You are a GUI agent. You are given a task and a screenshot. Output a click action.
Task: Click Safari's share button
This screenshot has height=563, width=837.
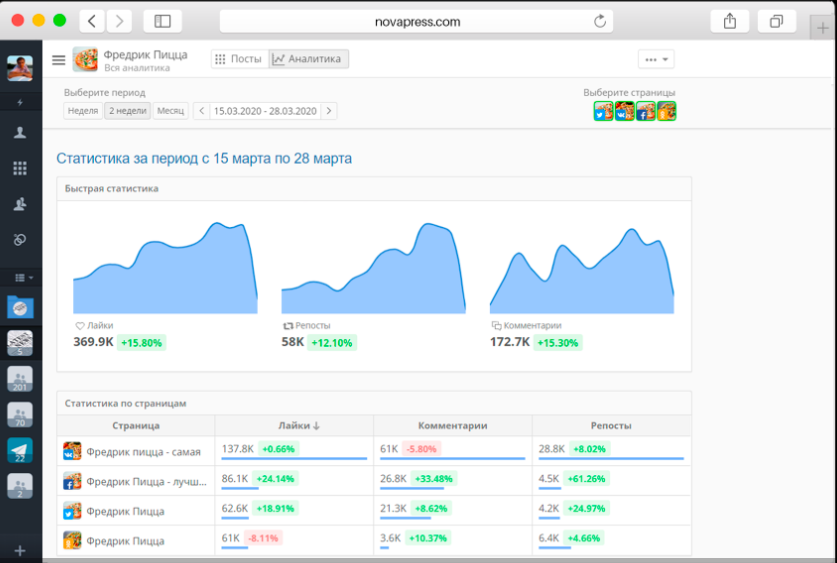pos(730,21)
